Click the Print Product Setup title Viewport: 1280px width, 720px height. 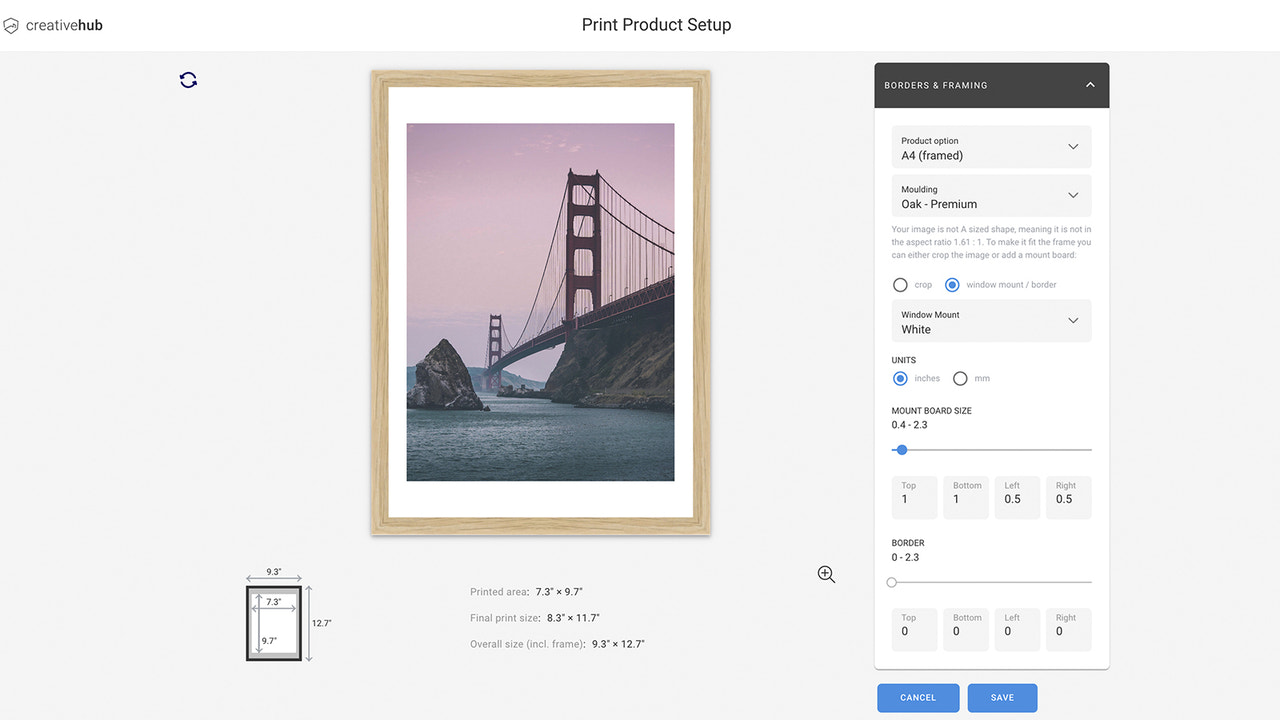pos(656,24)
